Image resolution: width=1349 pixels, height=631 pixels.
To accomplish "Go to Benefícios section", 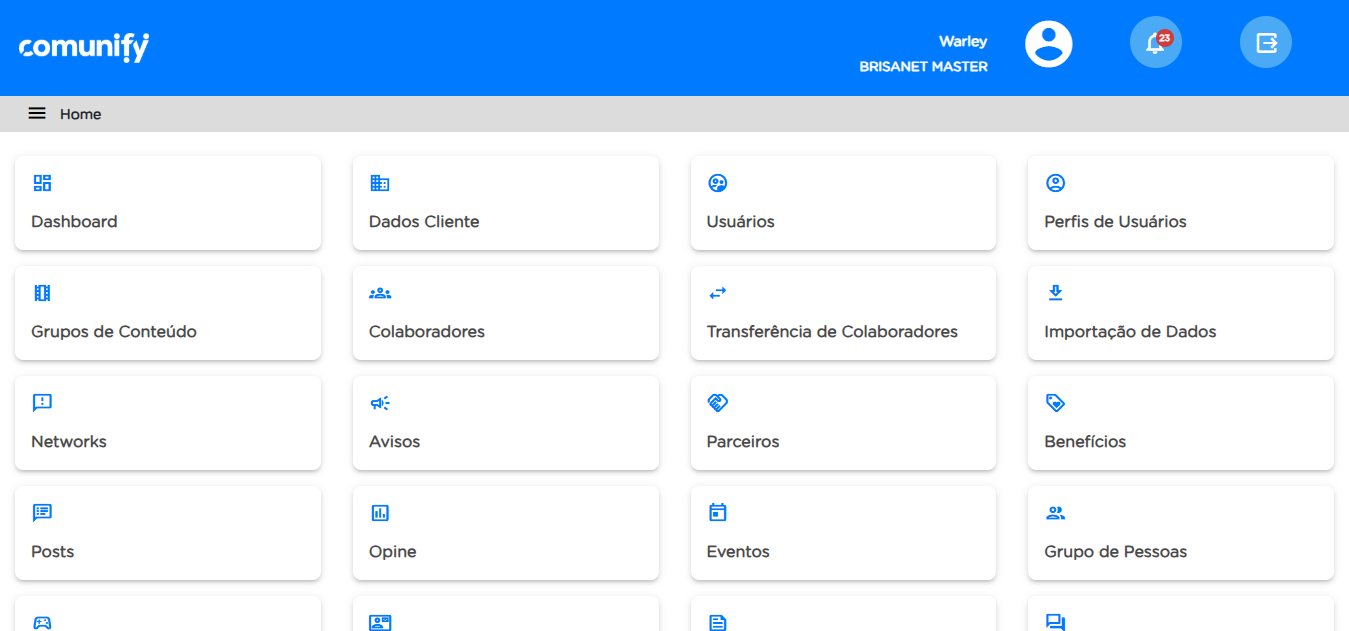I will pos(1180,423).
